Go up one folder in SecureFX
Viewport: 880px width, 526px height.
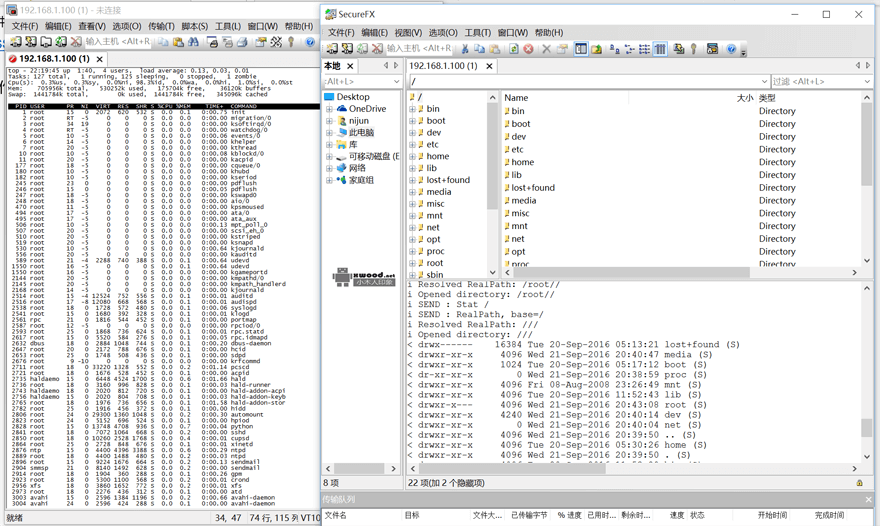(x=597, y=49)
